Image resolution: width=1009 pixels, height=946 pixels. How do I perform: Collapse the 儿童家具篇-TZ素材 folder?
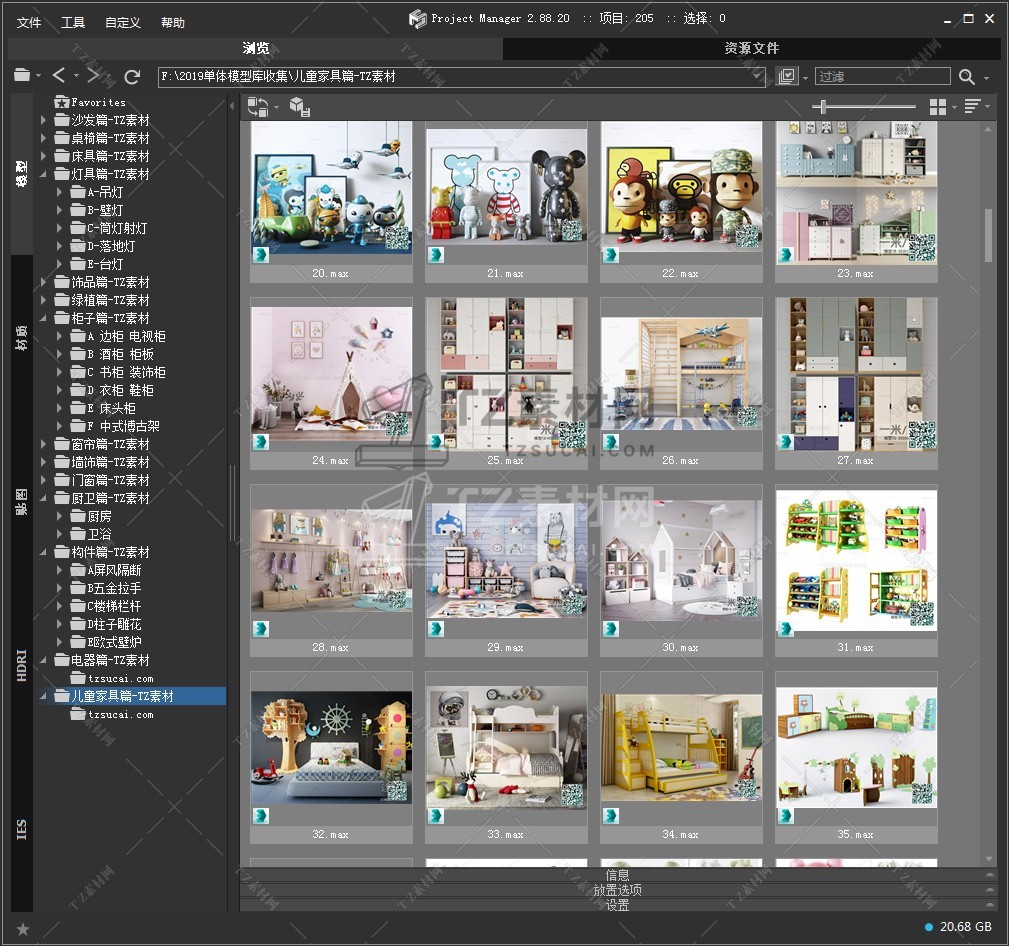pos(43,696)
